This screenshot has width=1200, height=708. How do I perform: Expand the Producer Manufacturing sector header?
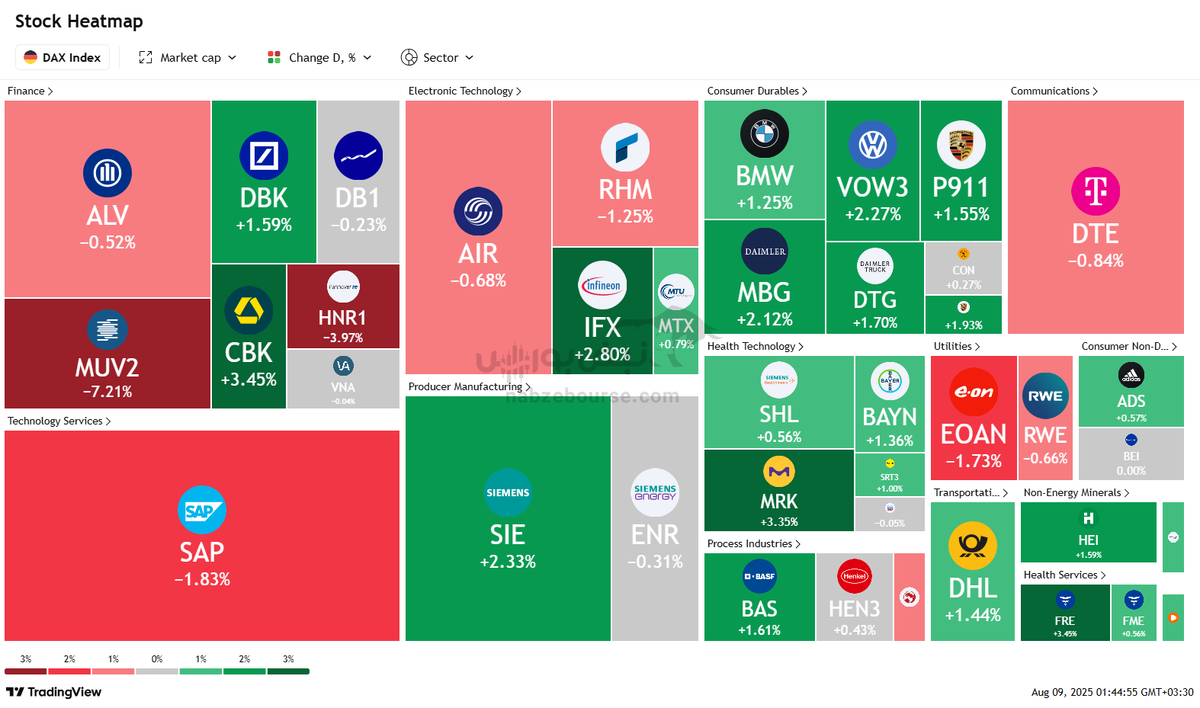point(469,386)
